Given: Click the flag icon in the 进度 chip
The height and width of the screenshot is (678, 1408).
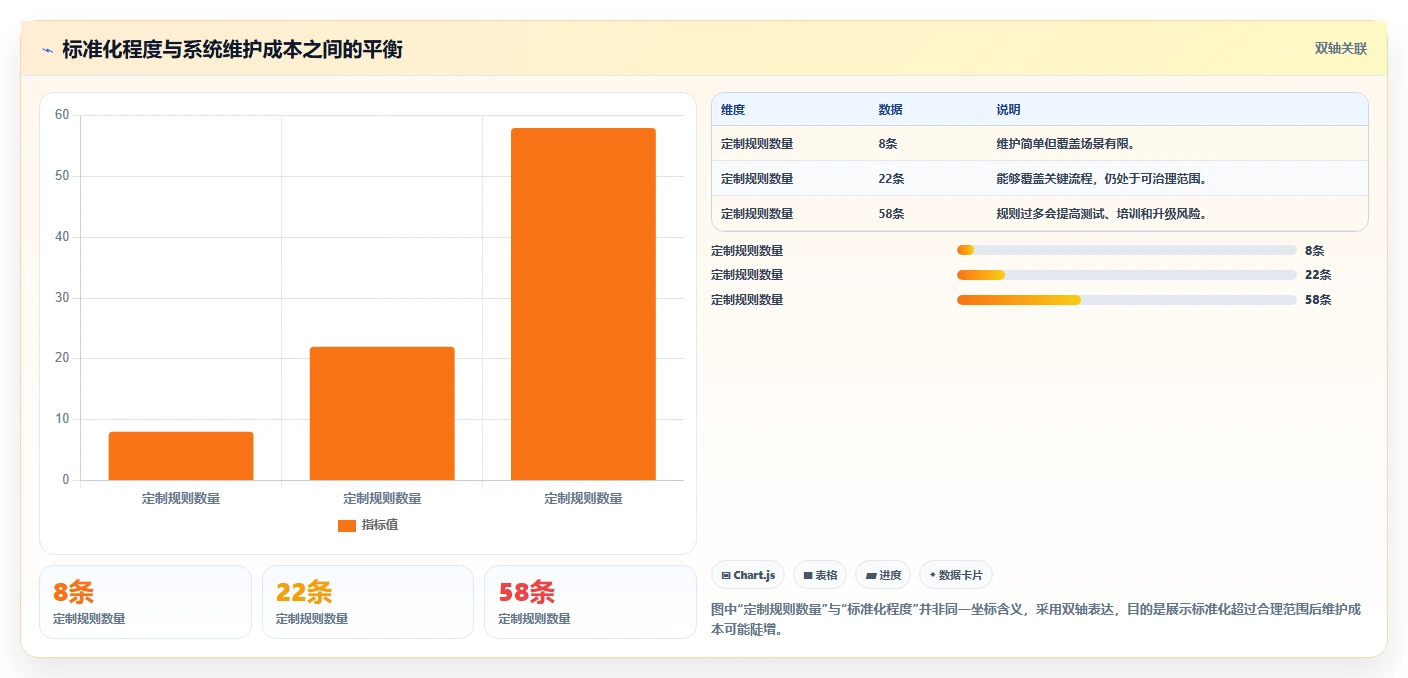Looking at the screenshot, I should click(x=871, y=576).
